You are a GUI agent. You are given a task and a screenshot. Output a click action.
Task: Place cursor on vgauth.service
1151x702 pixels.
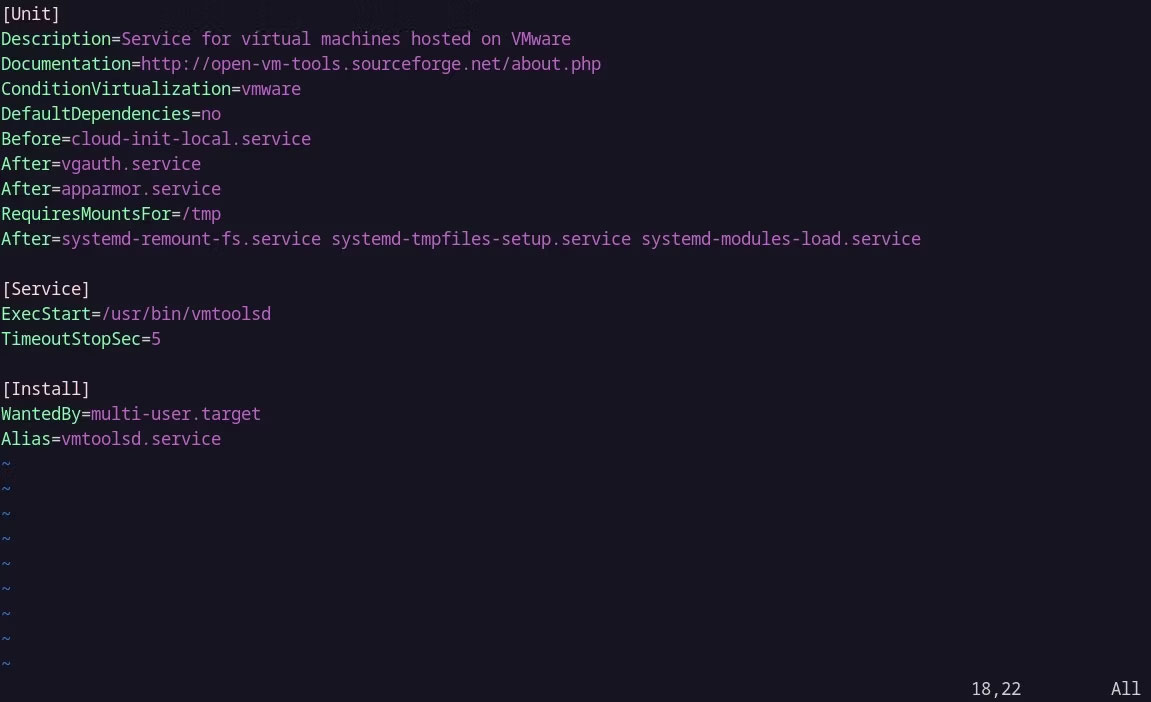point(130,164)
